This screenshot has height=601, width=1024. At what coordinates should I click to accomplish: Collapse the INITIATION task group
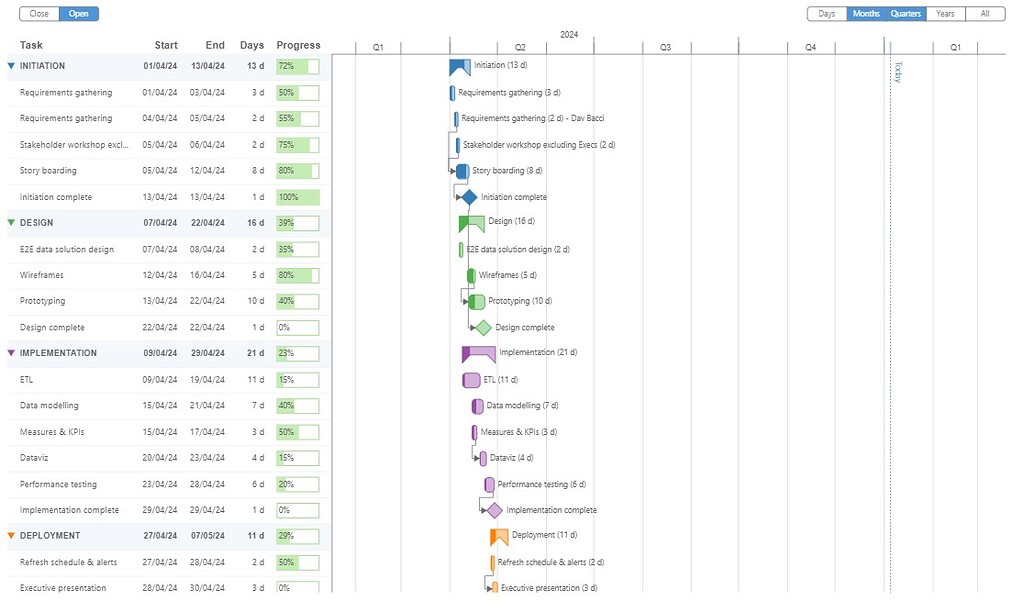click(x=10, y=65)
